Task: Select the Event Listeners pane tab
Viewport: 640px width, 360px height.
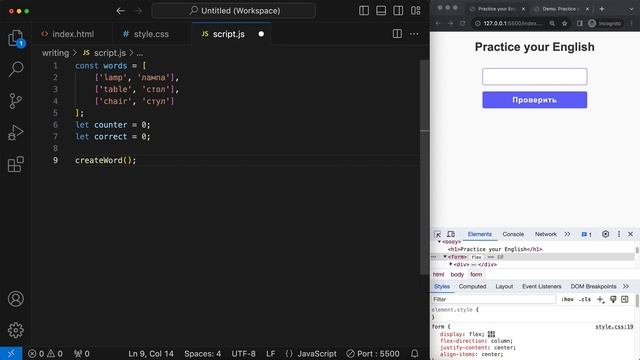Action: [x=542, y=287]
